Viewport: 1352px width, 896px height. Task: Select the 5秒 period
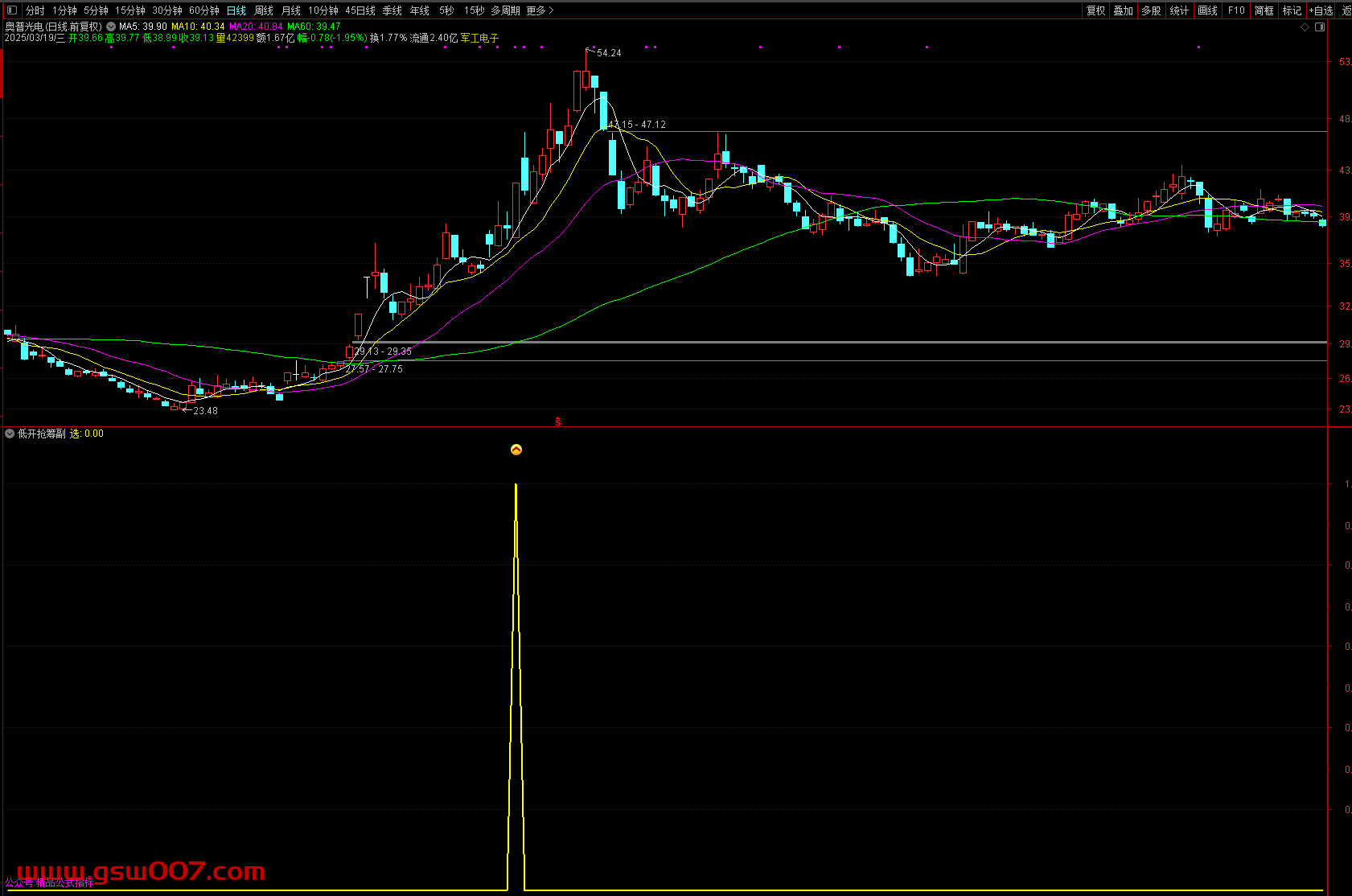tap(446, 10)
